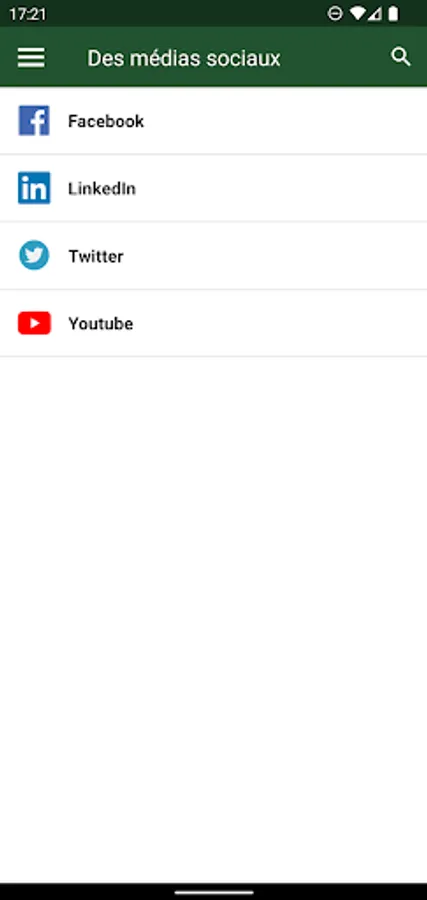This screenshot has width=427, height=900.
Task: Click the Facebook logo icon
Action: pyautogui.click(x=34, y=121)
